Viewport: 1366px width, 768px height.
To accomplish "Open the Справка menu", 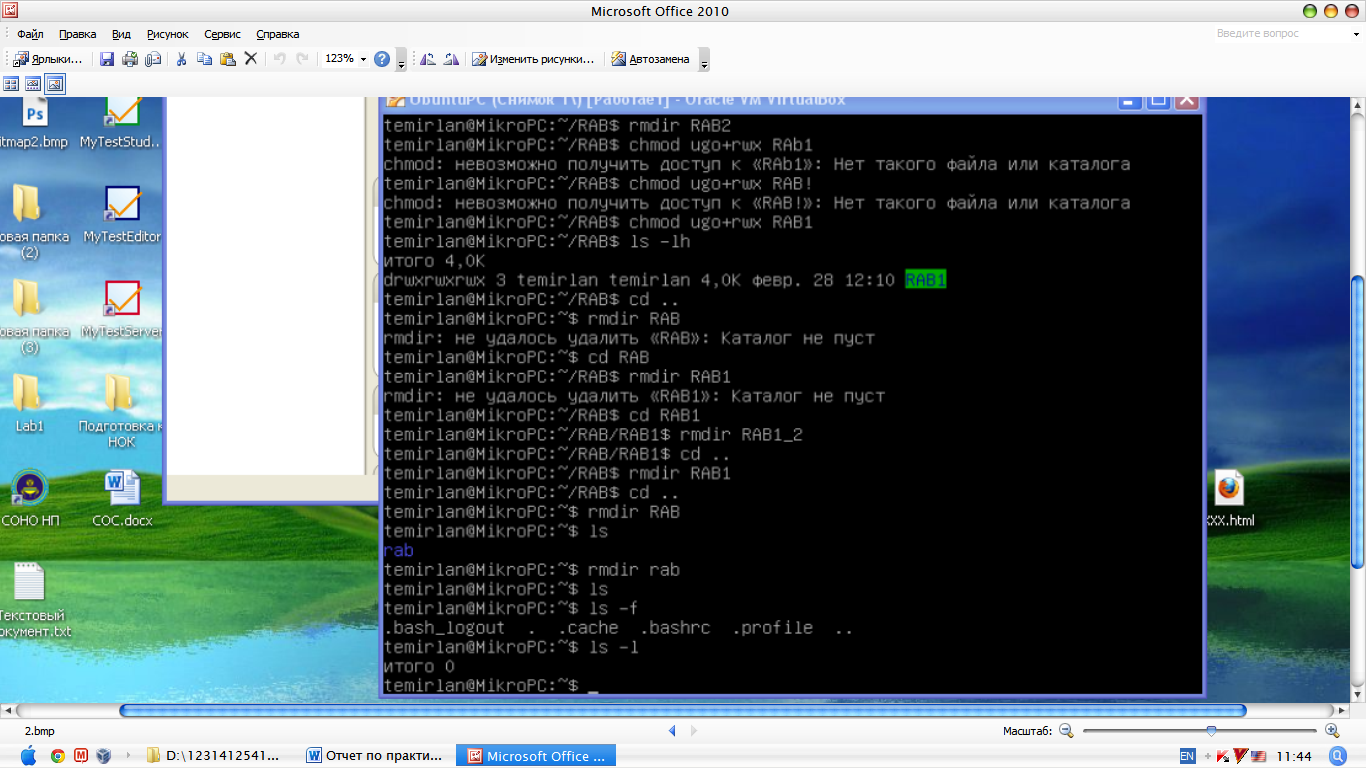I will pos(277,34).
